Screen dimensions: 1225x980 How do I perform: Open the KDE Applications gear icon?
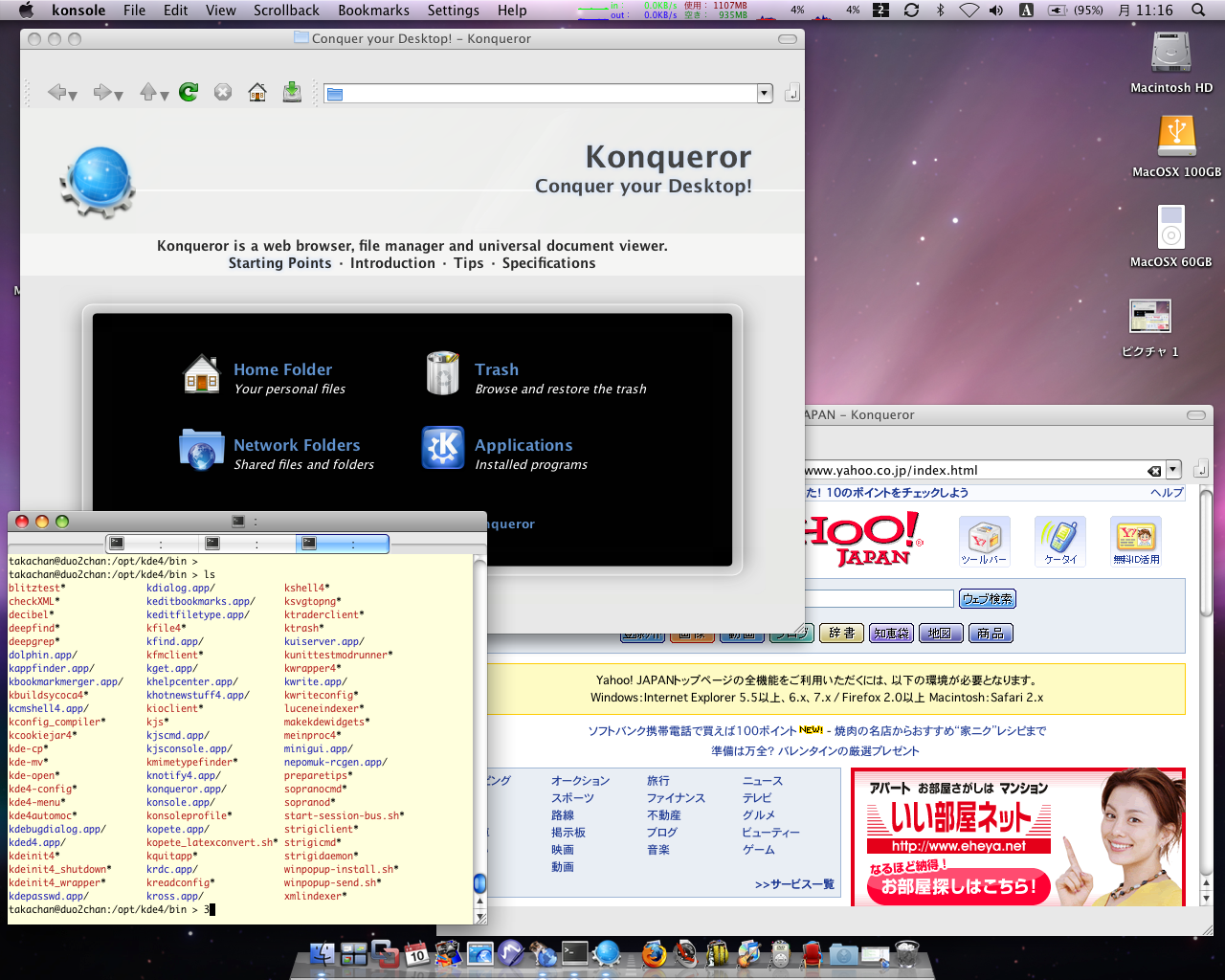click(x=443, y=448)
